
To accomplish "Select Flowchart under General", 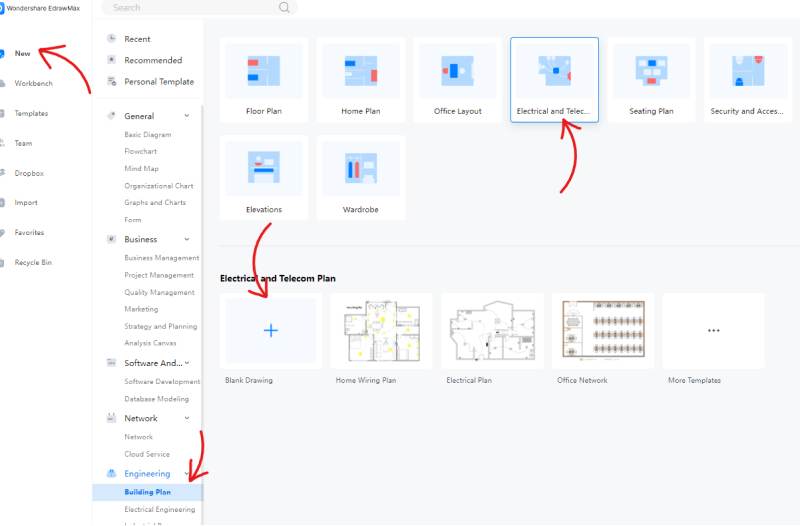I will pos(140,151).
